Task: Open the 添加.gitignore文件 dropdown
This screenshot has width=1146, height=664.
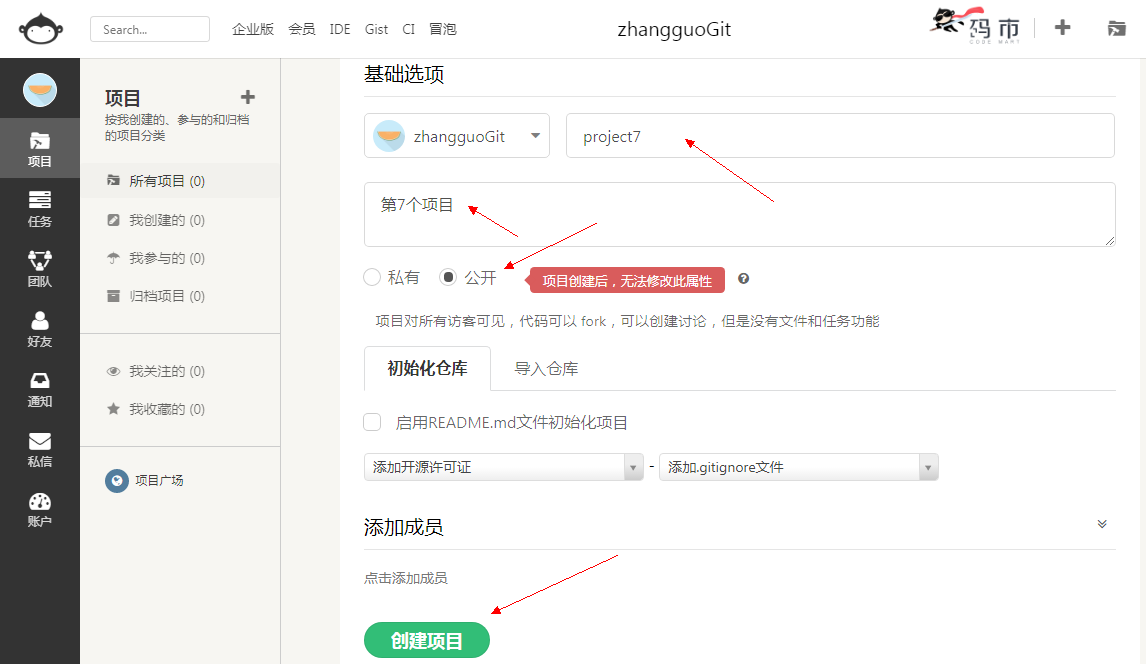Action: point(798,467)
